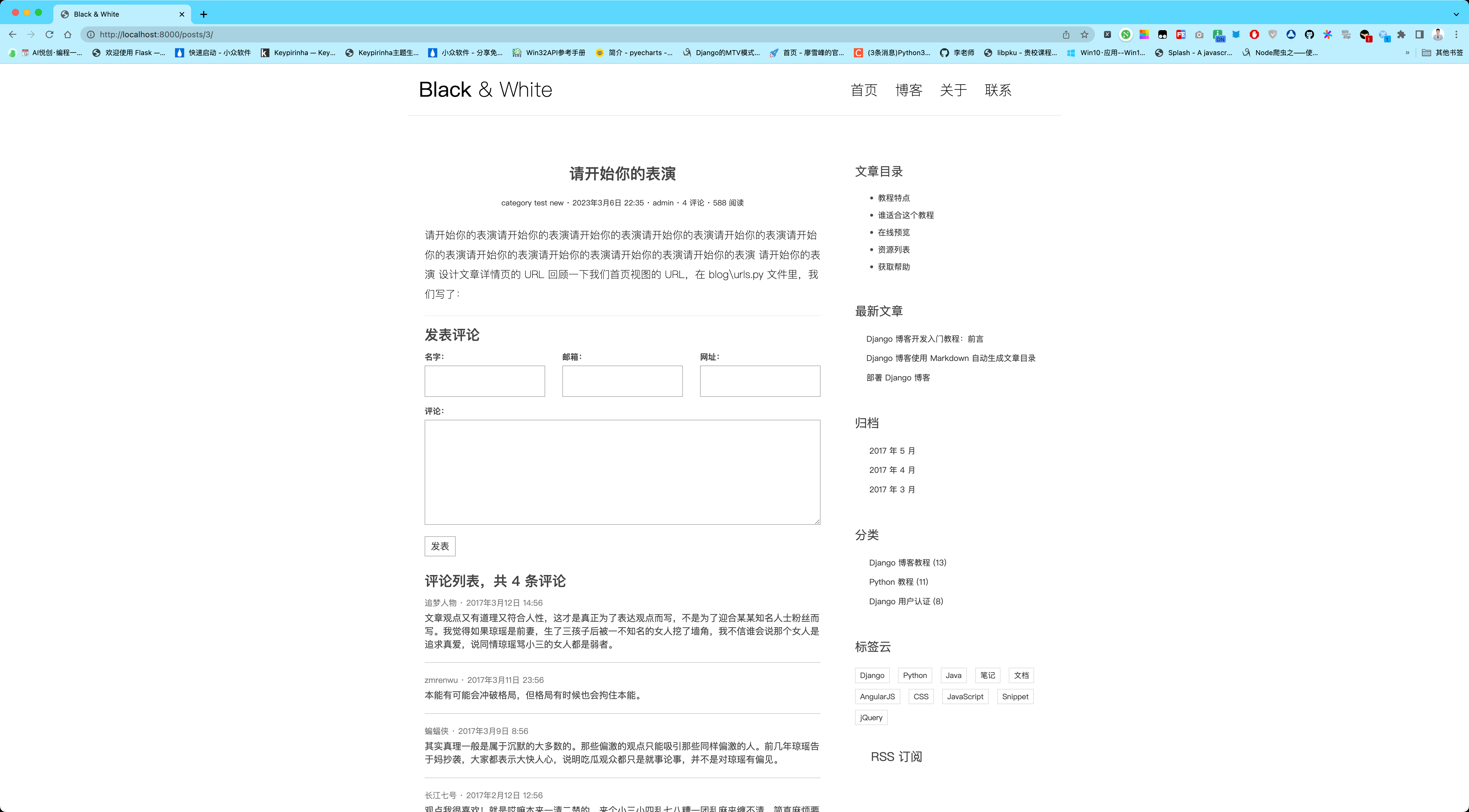The height and width of the screenshot is (812, 1469).
Task: Open the 2017 年 5 月 archive
Action: pos(892,450)
